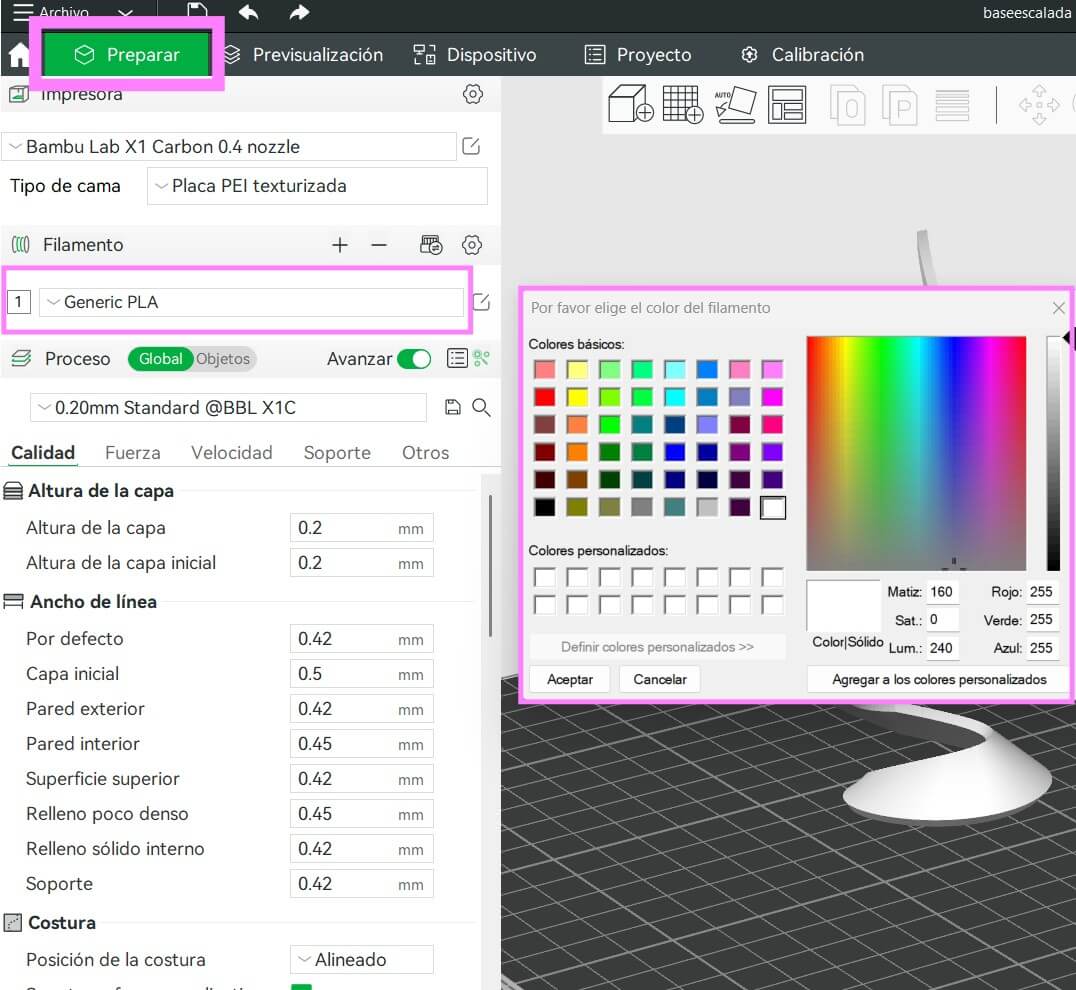Click the luminance slider bar
Viewport: 1076px width, 990px height.
[x=1053, y=453]
